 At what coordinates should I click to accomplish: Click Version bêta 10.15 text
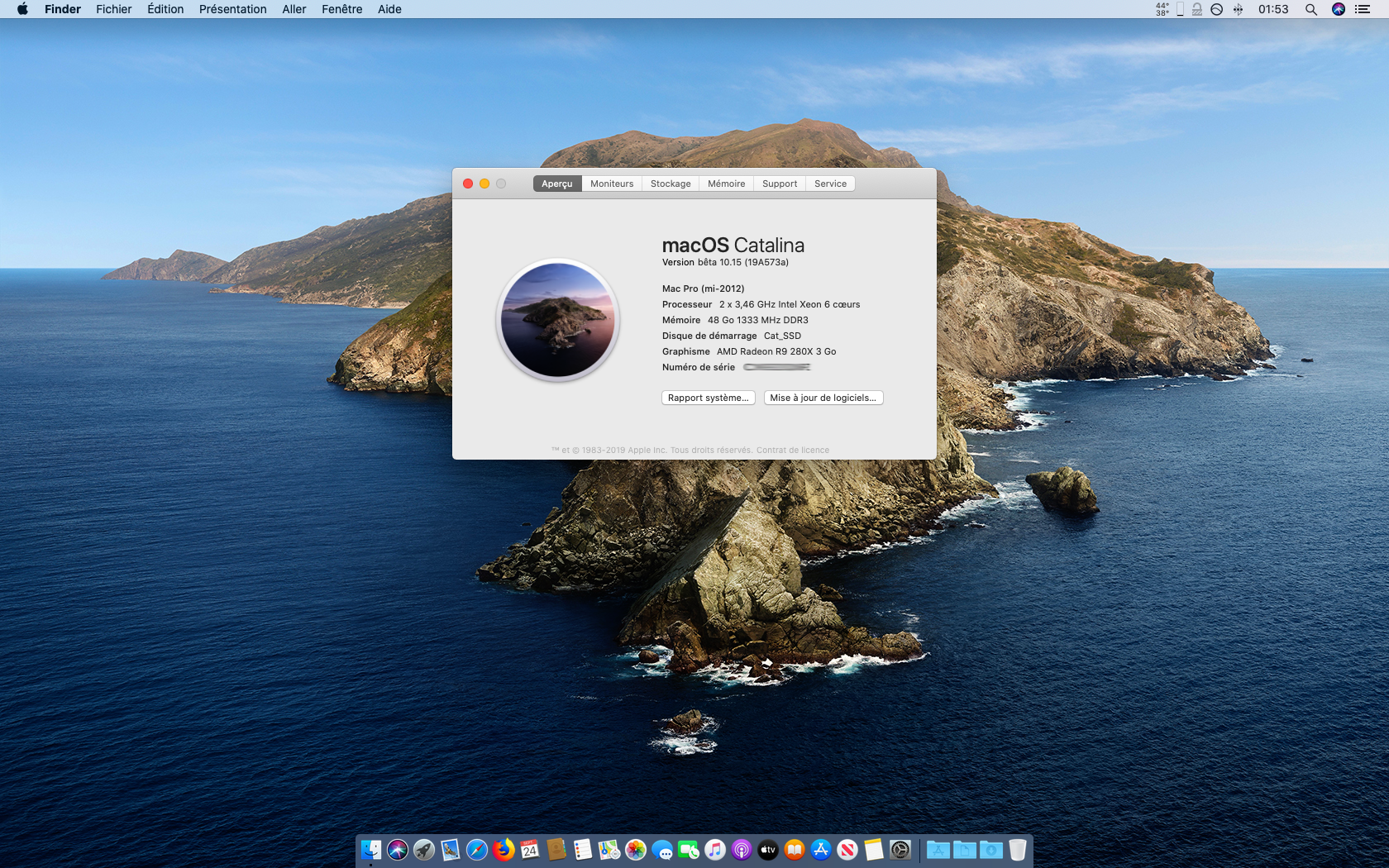coord(725,262)
